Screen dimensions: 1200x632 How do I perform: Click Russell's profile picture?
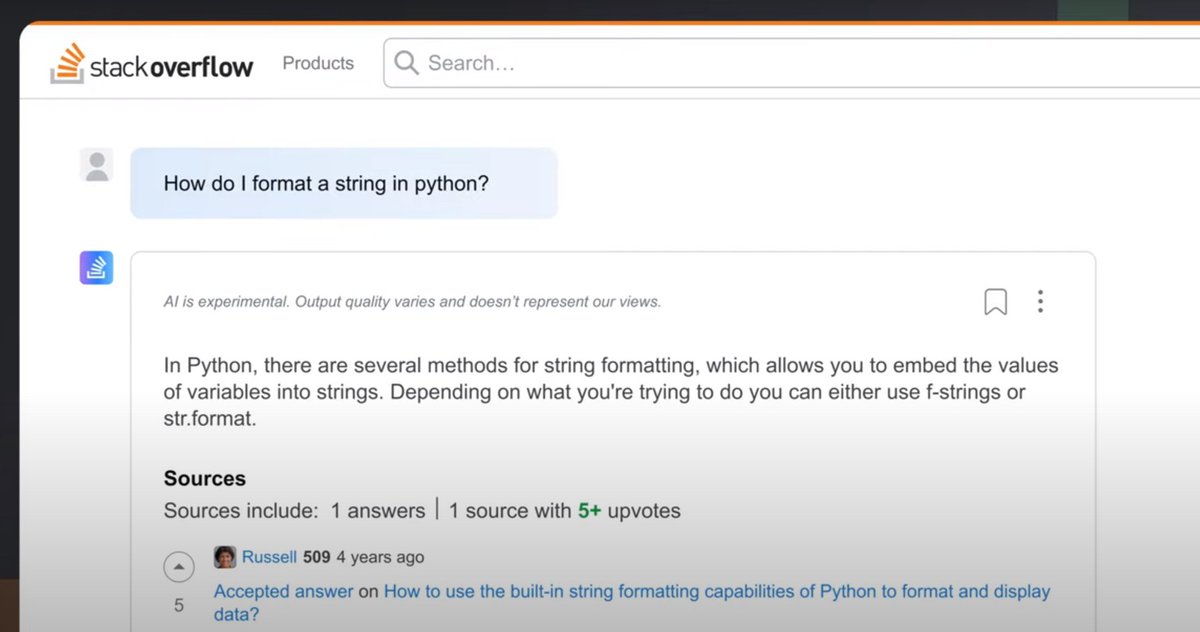click(226, 556)
